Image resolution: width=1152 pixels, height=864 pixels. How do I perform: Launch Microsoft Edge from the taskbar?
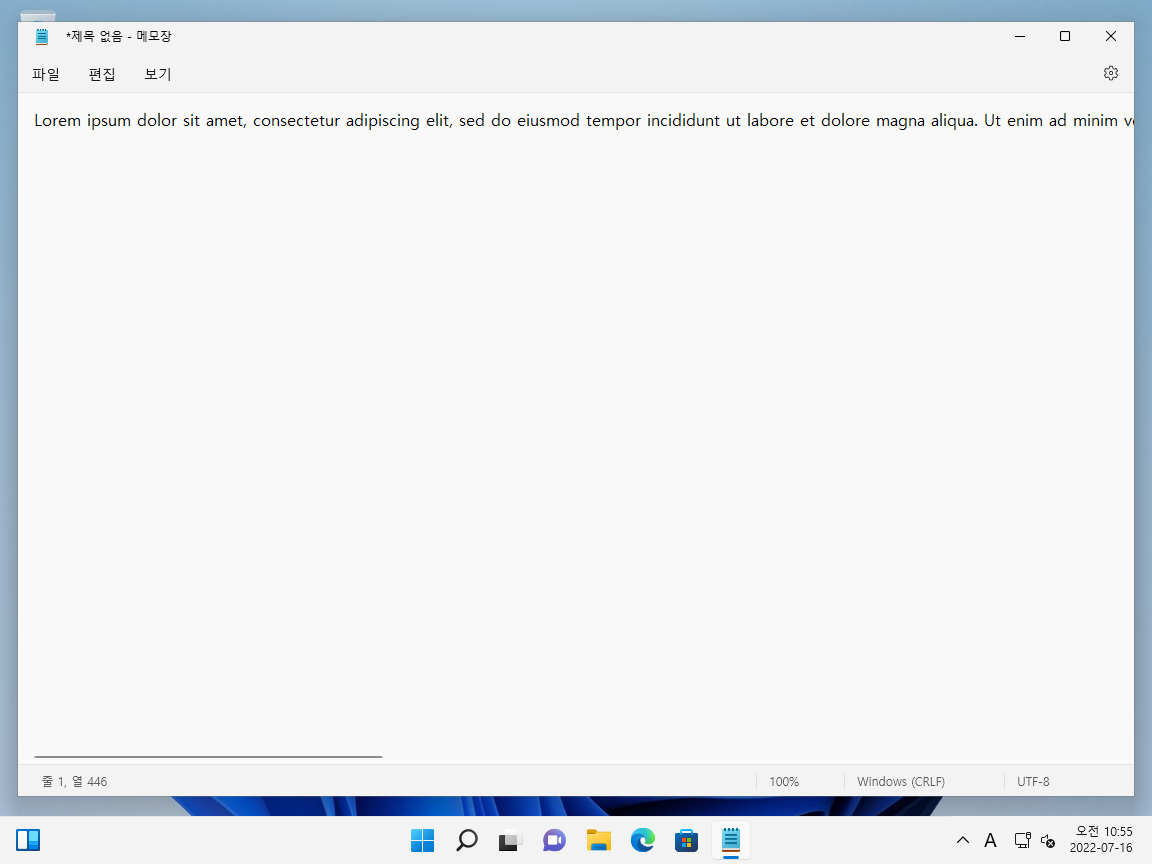coord(642,840)
